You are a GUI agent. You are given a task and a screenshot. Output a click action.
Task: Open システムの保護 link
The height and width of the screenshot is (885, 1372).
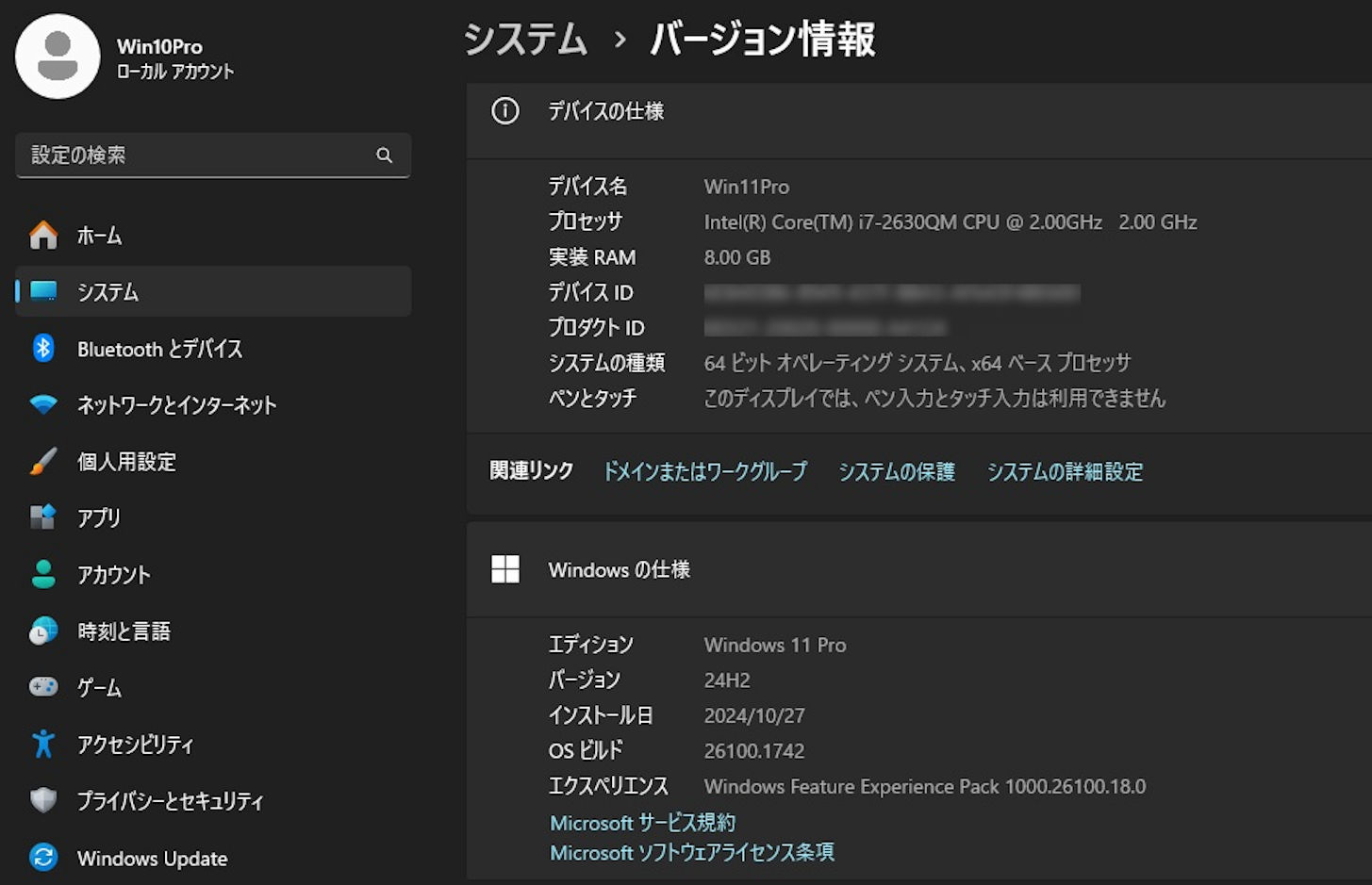pos(896,471)
